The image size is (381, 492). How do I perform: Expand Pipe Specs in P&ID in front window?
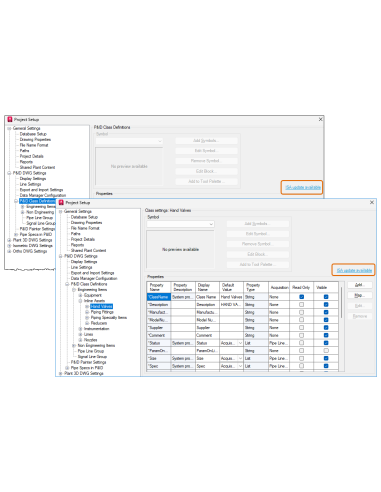pos(67,368)
